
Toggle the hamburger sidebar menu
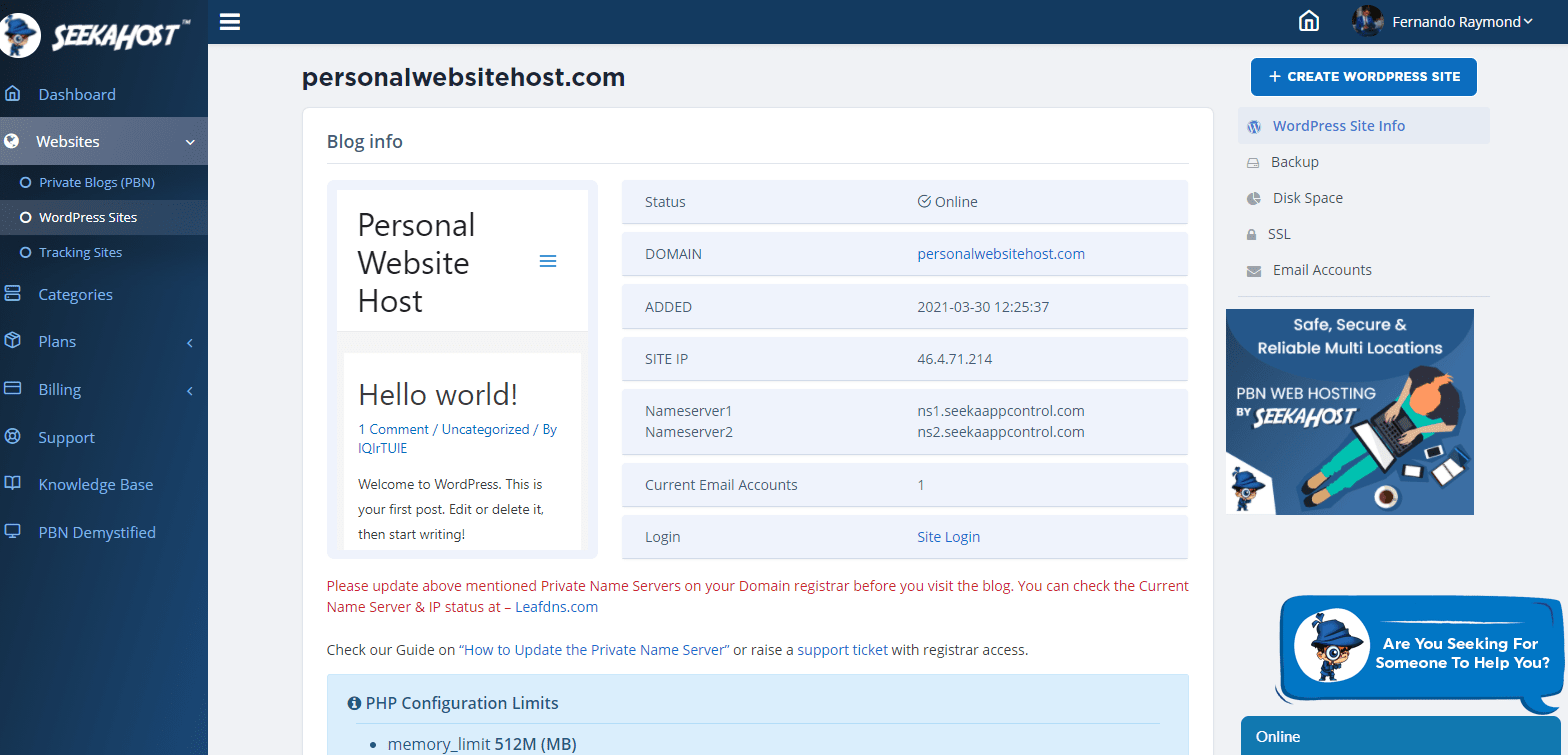pyautogui.click(x=230, y=21)
